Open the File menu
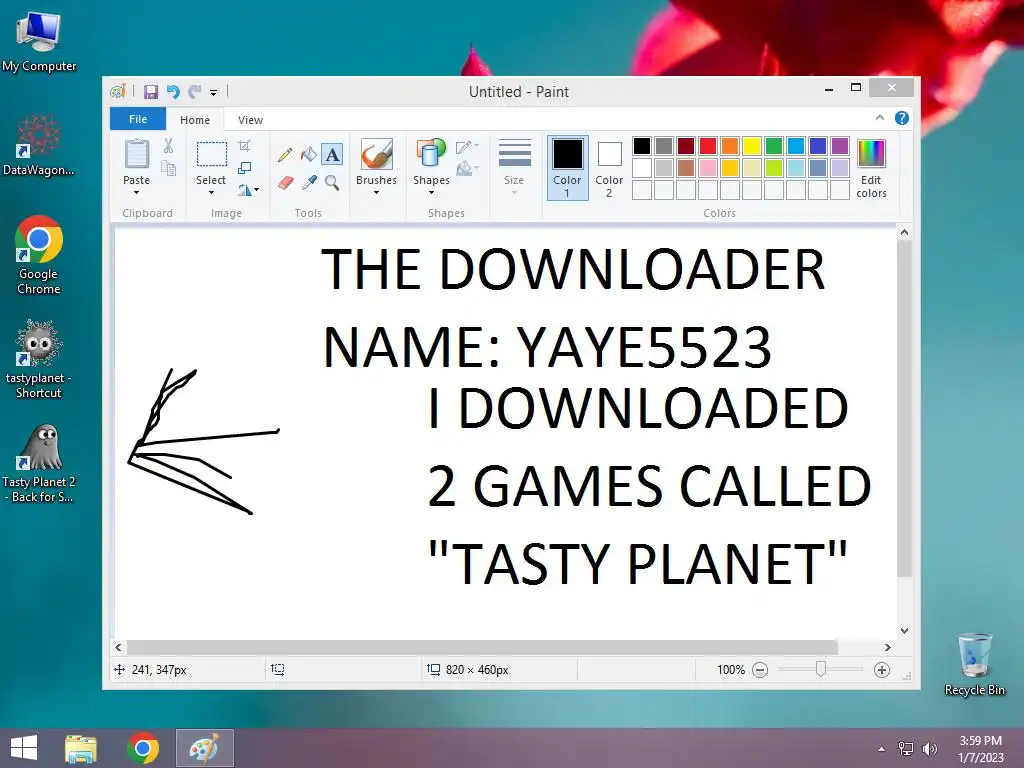The width and height of the screenshot is (1024, 768). point(138,119)
